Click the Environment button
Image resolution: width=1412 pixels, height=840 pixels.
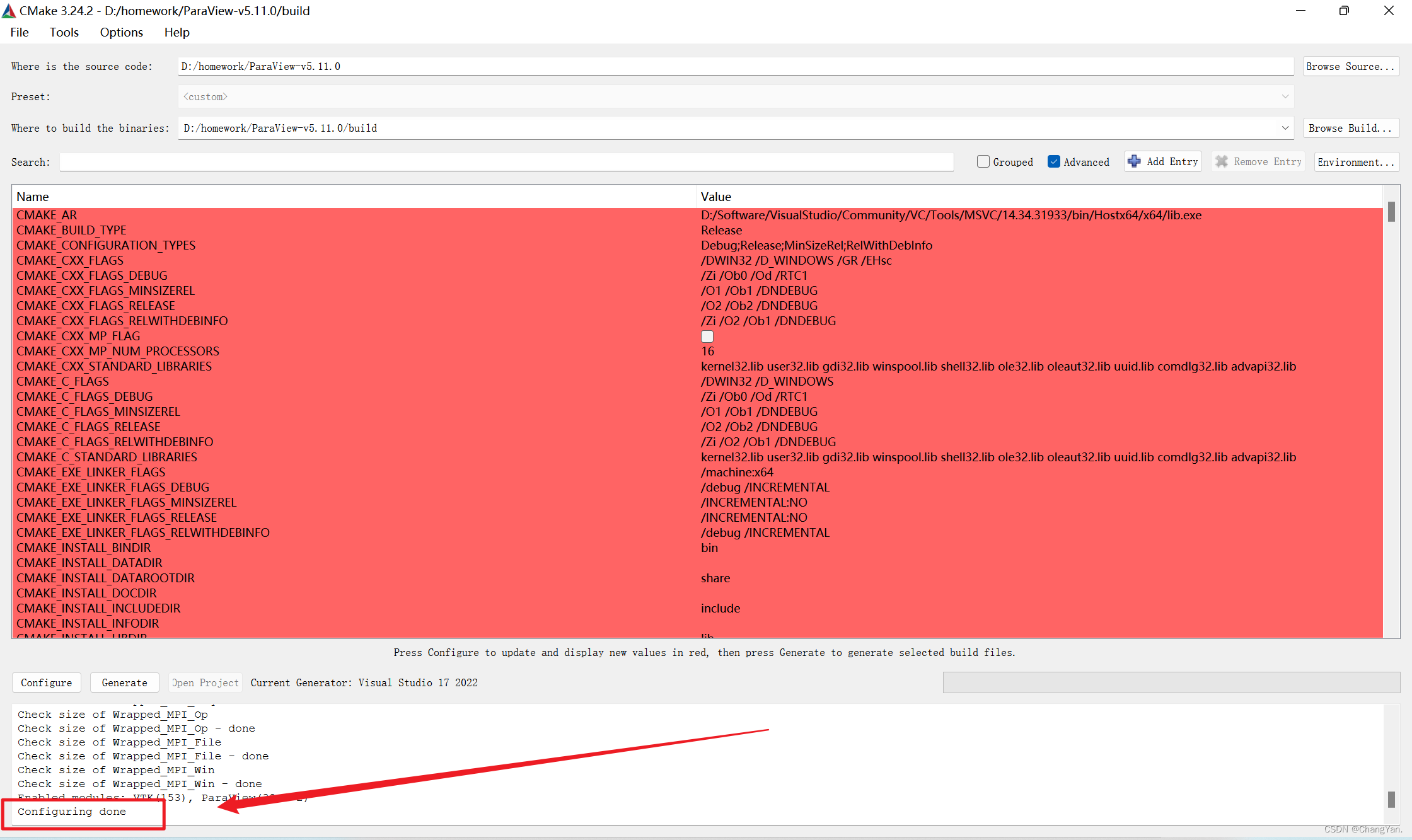(x=1357, y=162)
